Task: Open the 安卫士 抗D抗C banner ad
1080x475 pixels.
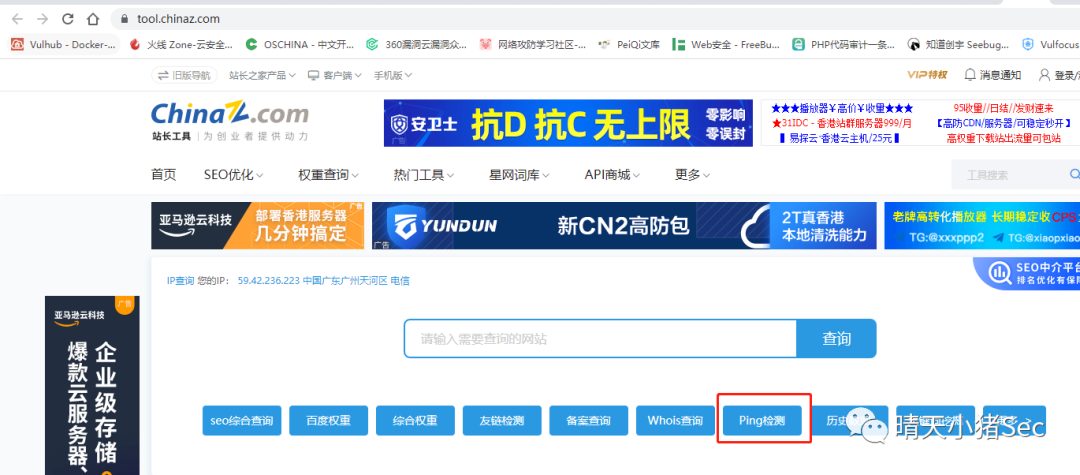Action: (x=568, y=123)
